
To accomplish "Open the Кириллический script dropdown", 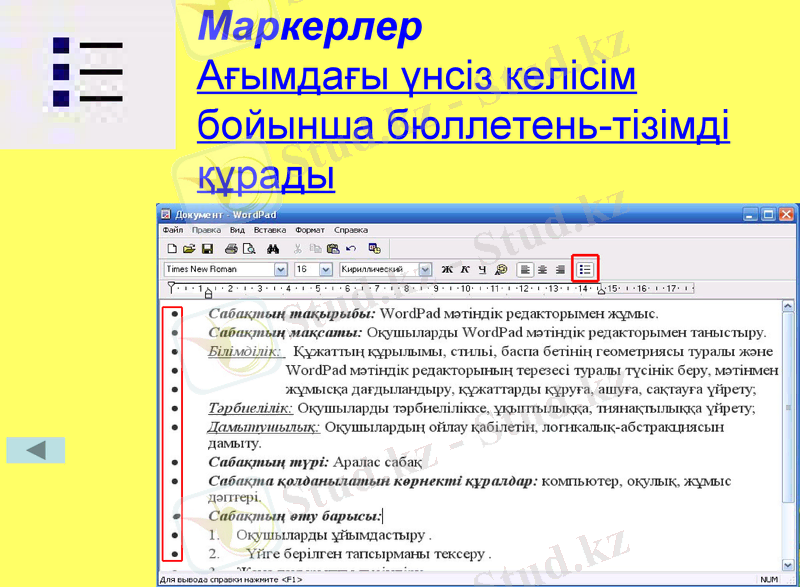I will (x=427, y=269).
